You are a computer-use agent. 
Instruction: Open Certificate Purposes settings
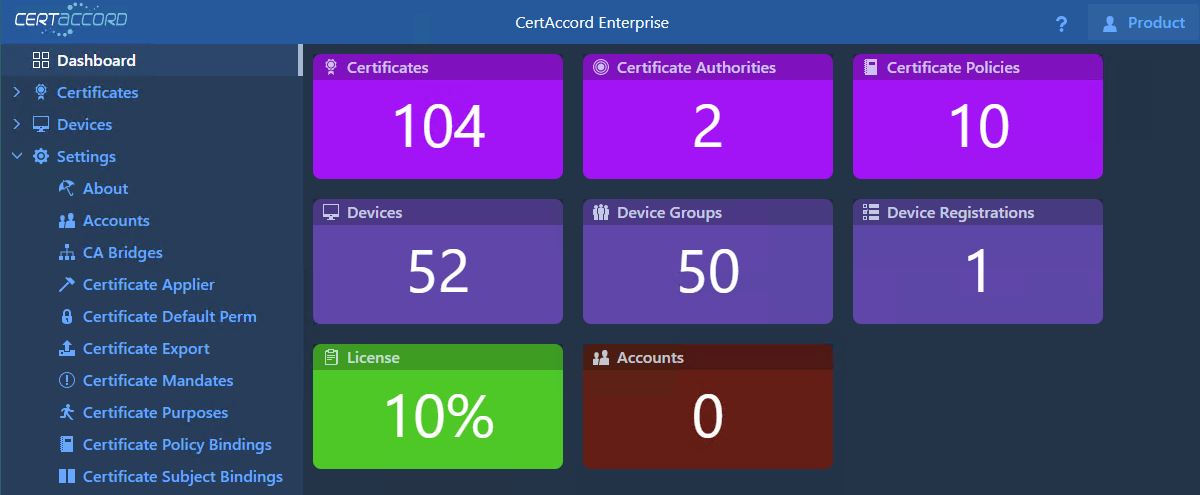click(155, 412)
